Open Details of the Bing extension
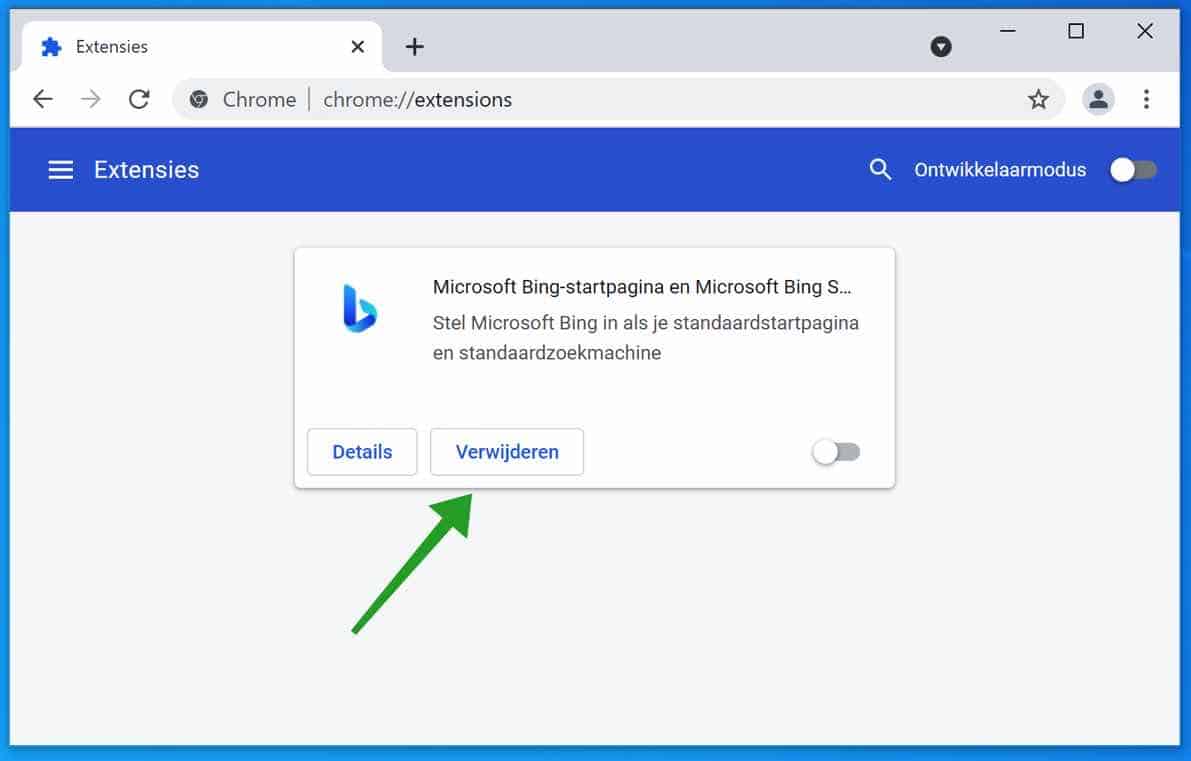This screenshot has height=761, width=1191. click(x=362, y=452)
